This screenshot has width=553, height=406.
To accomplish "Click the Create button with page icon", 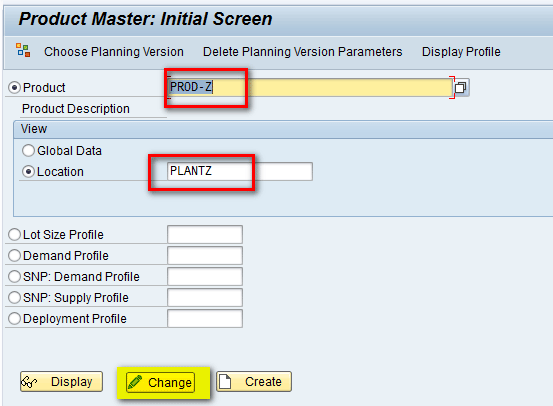I will 254,381.
